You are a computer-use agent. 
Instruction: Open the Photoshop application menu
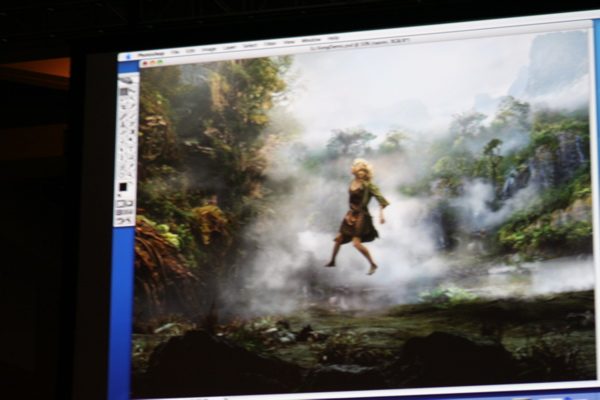click(x=152, y=54)
